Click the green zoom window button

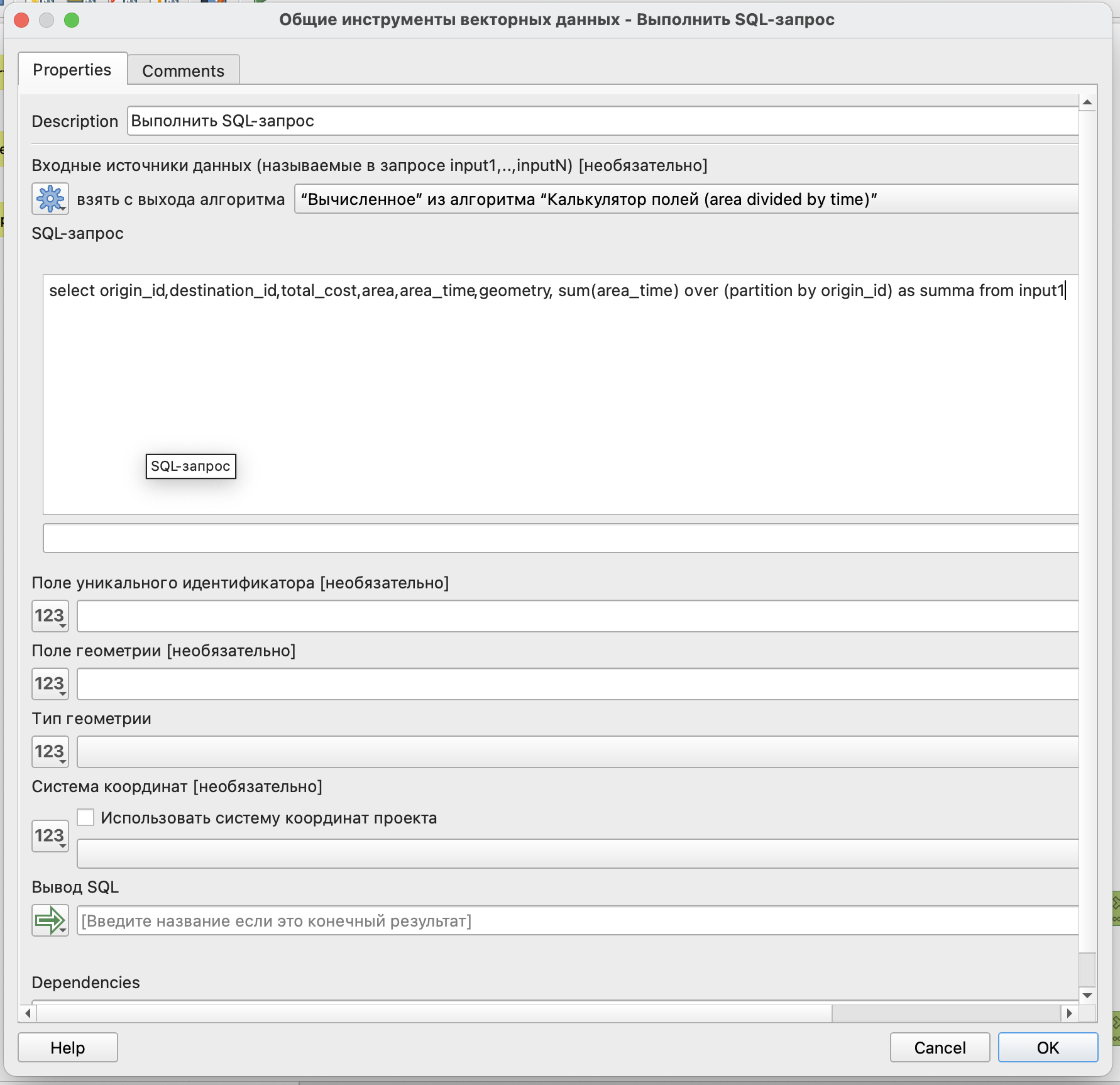[72, 20]
